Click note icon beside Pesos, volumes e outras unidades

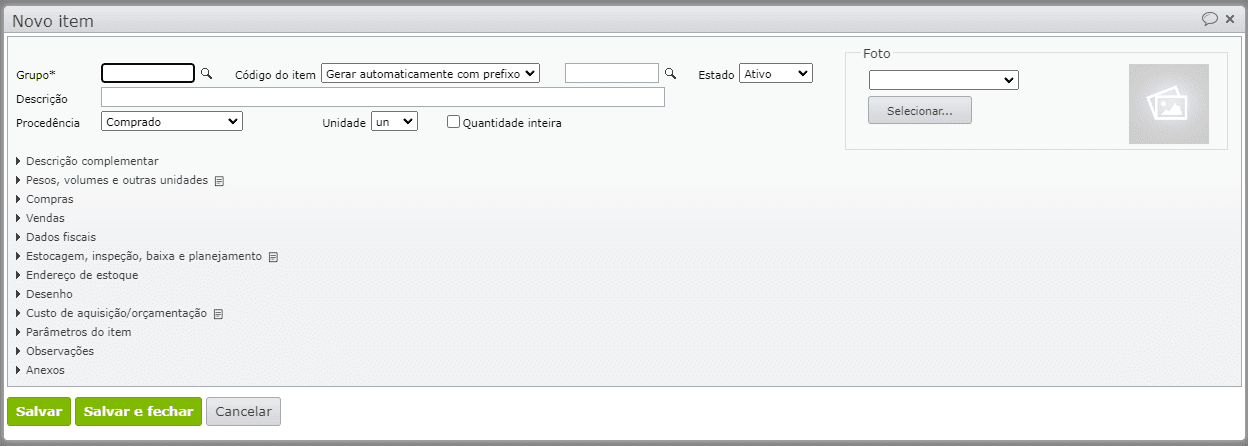pos(219,181)
